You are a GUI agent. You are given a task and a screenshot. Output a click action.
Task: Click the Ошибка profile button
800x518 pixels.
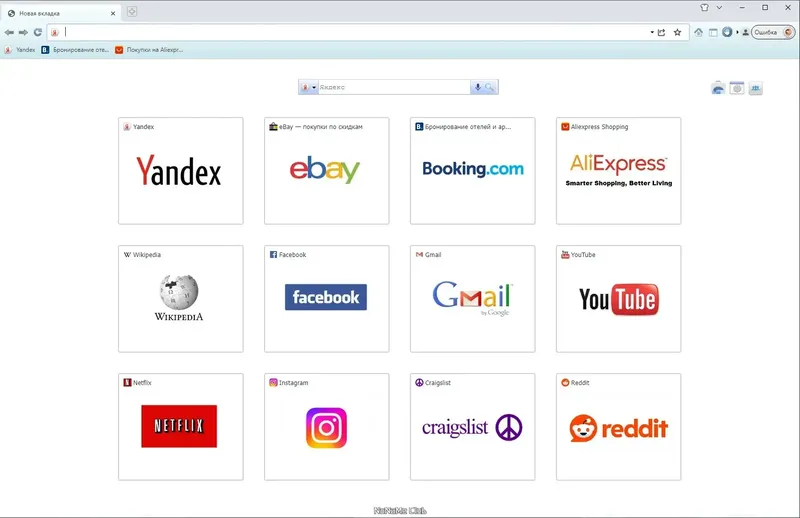(x=773, y=32)
